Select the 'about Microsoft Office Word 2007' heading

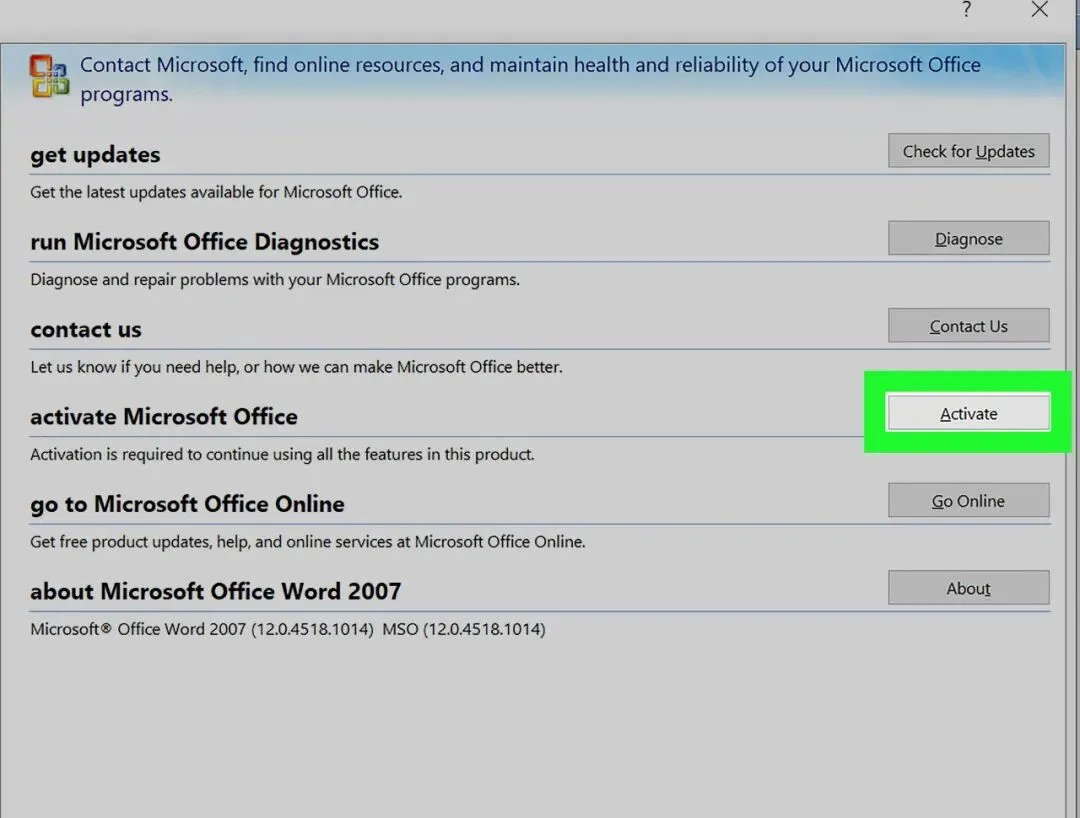coord(216,591)
